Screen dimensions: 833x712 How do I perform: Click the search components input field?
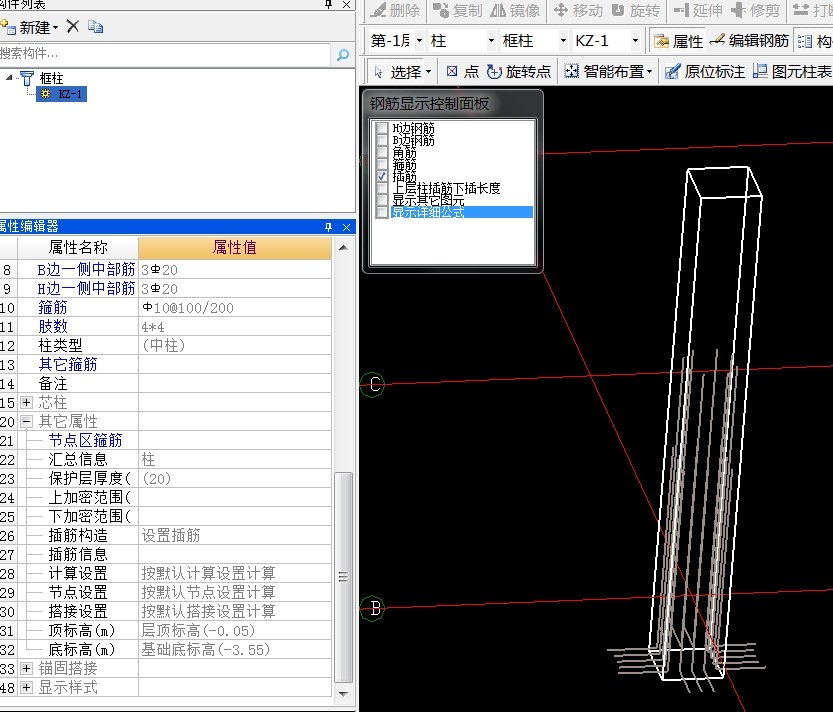[x=165, y=54]
